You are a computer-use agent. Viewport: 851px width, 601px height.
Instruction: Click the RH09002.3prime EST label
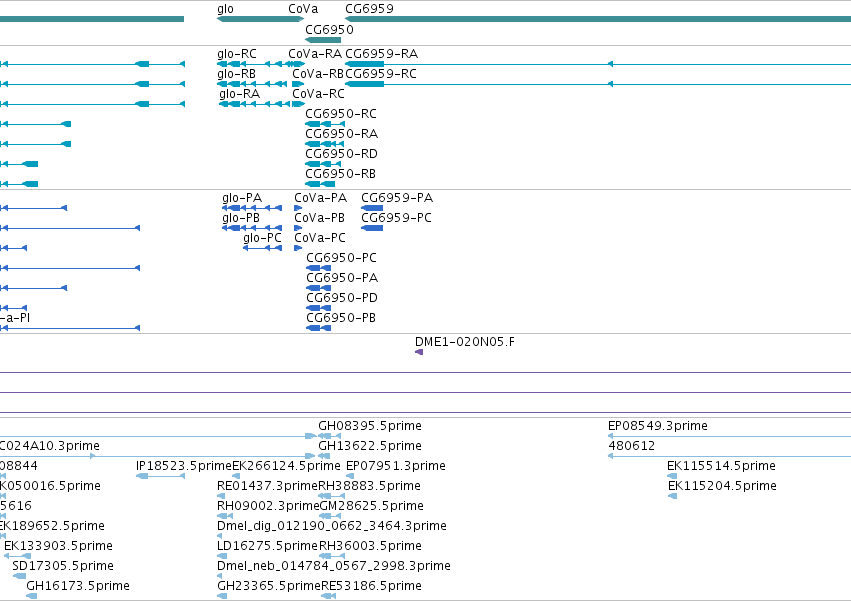268,506
